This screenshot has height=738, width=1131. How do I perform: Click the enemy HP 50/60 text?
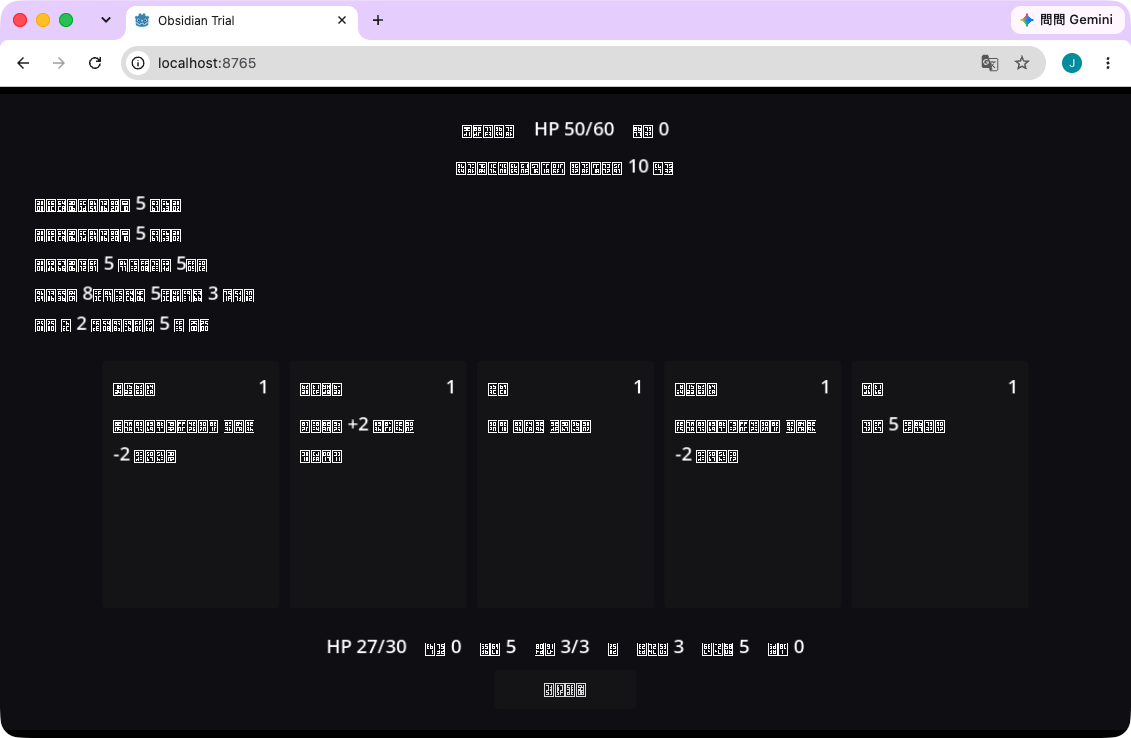(x=574, y=129)
